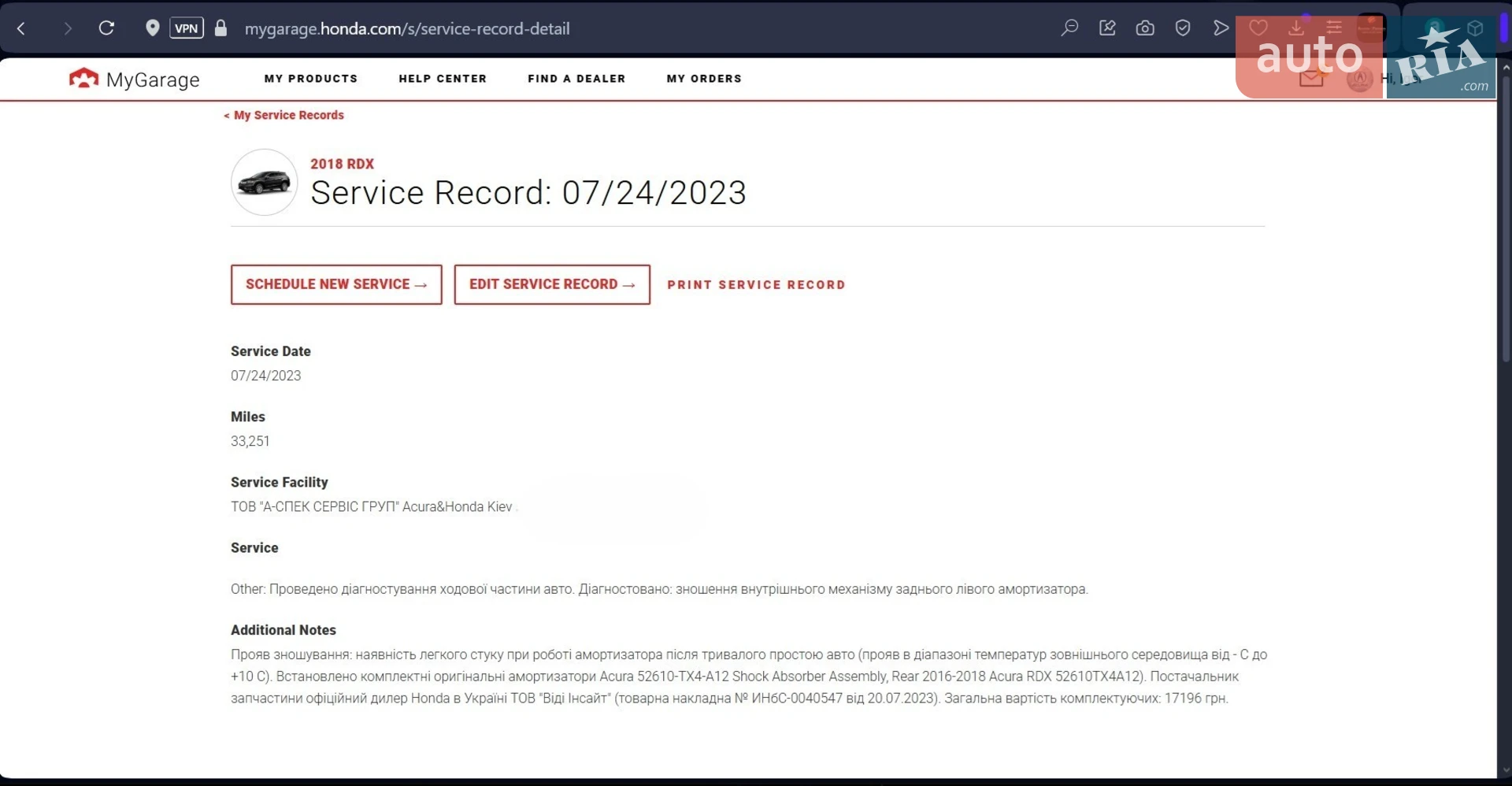
Task: Focus the mygarage.honda.com address bar
Action: [x=407, y=28]
